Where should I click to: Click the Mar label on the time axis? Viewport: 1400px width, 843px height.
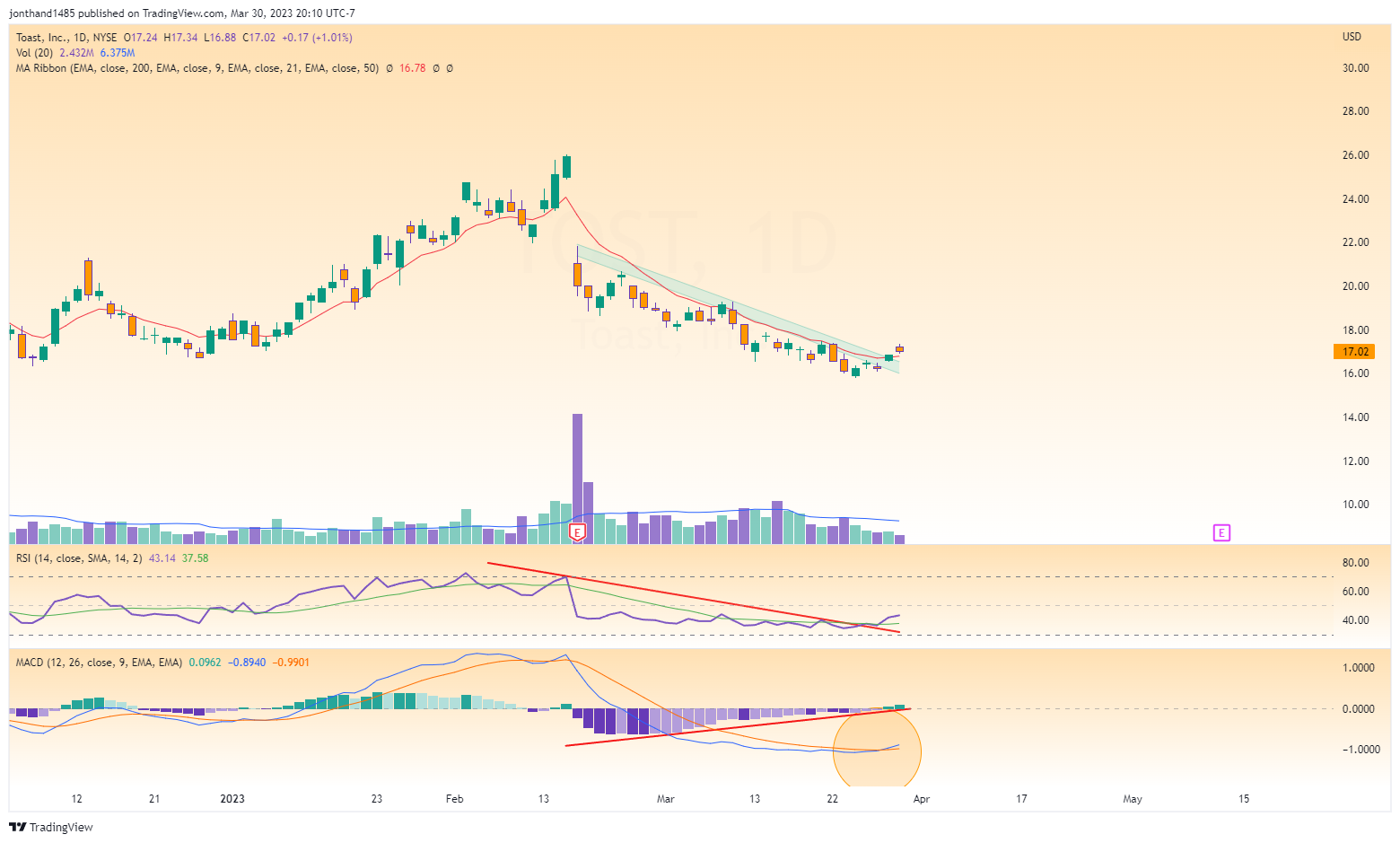tap(665, 799)
